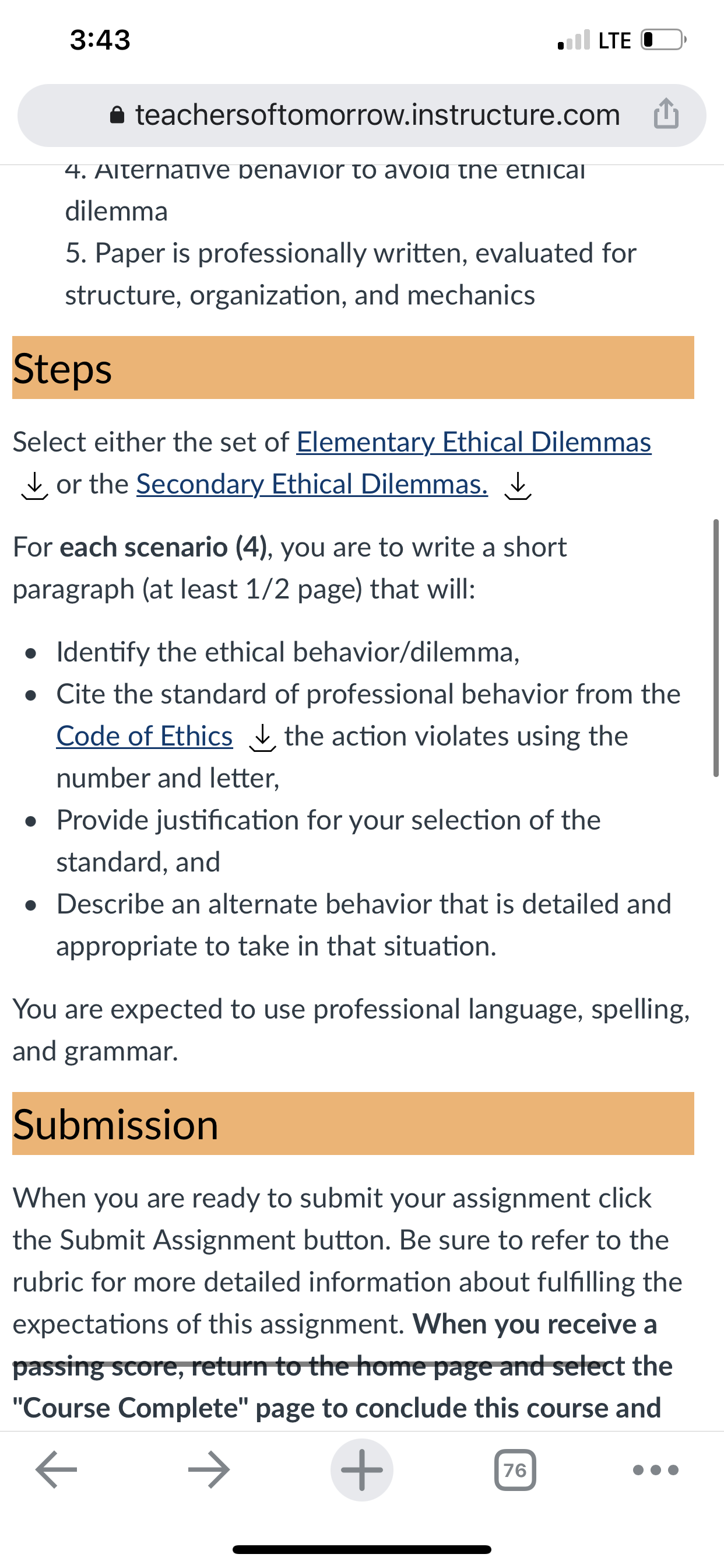Tap the Steps section header
Screen dimensions: 724x1568
pyautogui.click(x=353, y=367)
